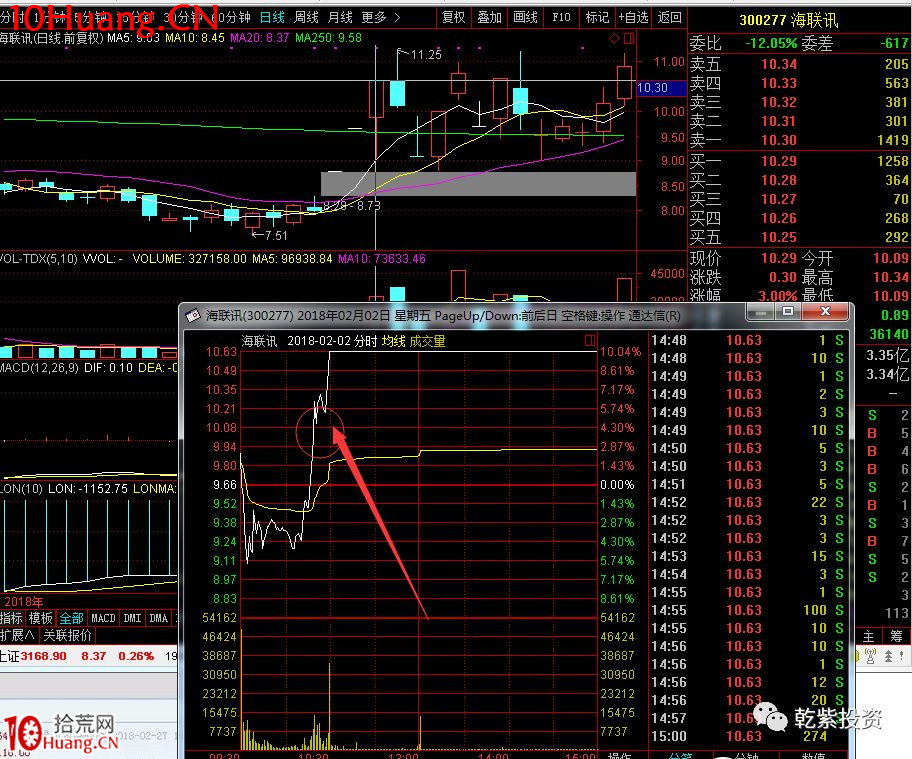Open the 画线 drawing tools
The image size is (912, 759).
[525, 17]
